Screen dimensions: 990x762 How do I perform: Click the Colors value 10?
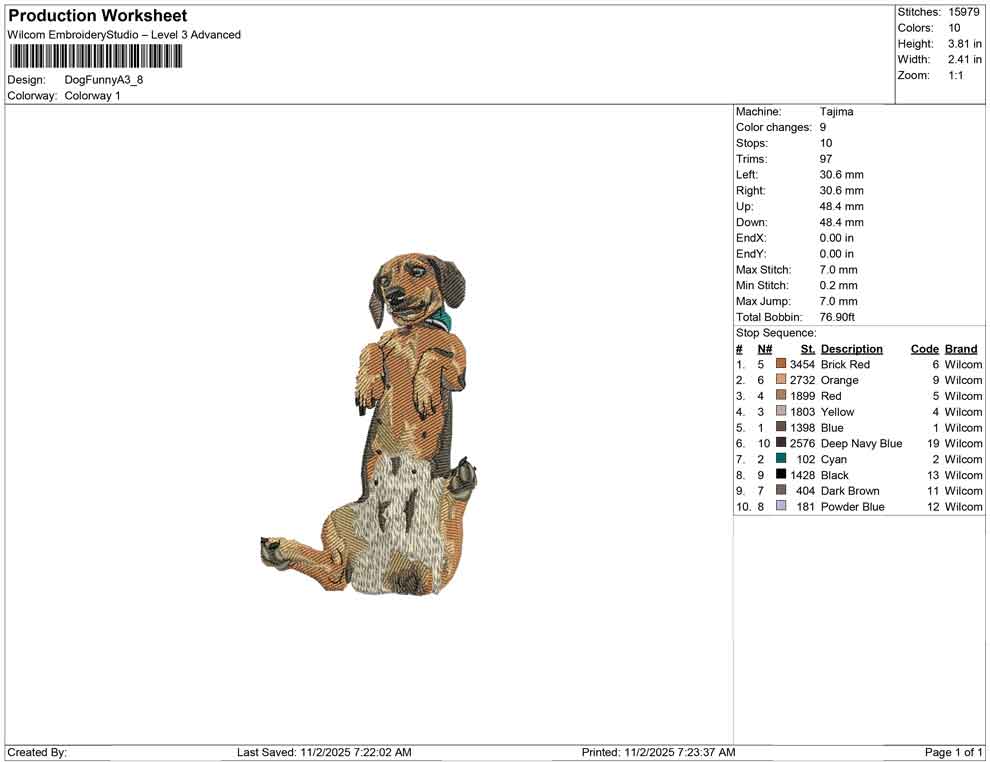954,28
